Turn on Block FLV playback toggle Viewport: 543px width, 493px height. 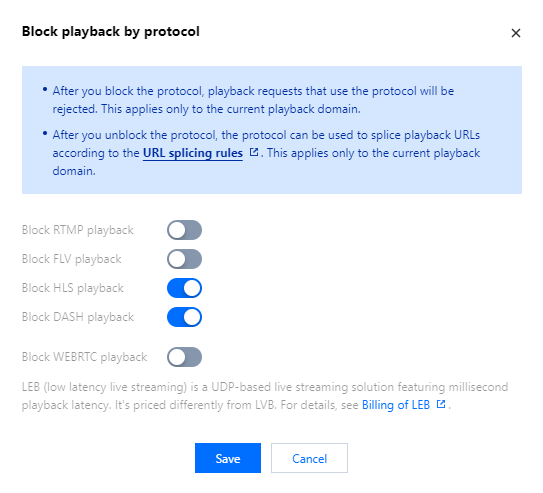[185, 259]
